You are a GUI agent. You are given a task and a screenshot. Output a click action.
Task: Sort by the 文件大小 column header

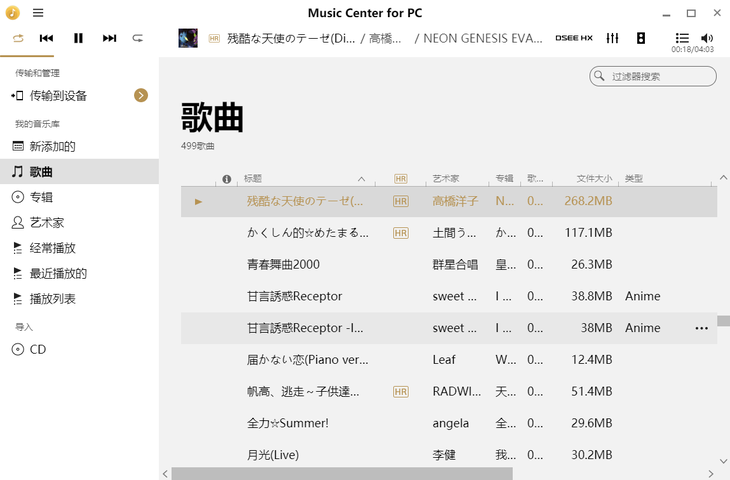pyautogui.click(x=594, y=178)
